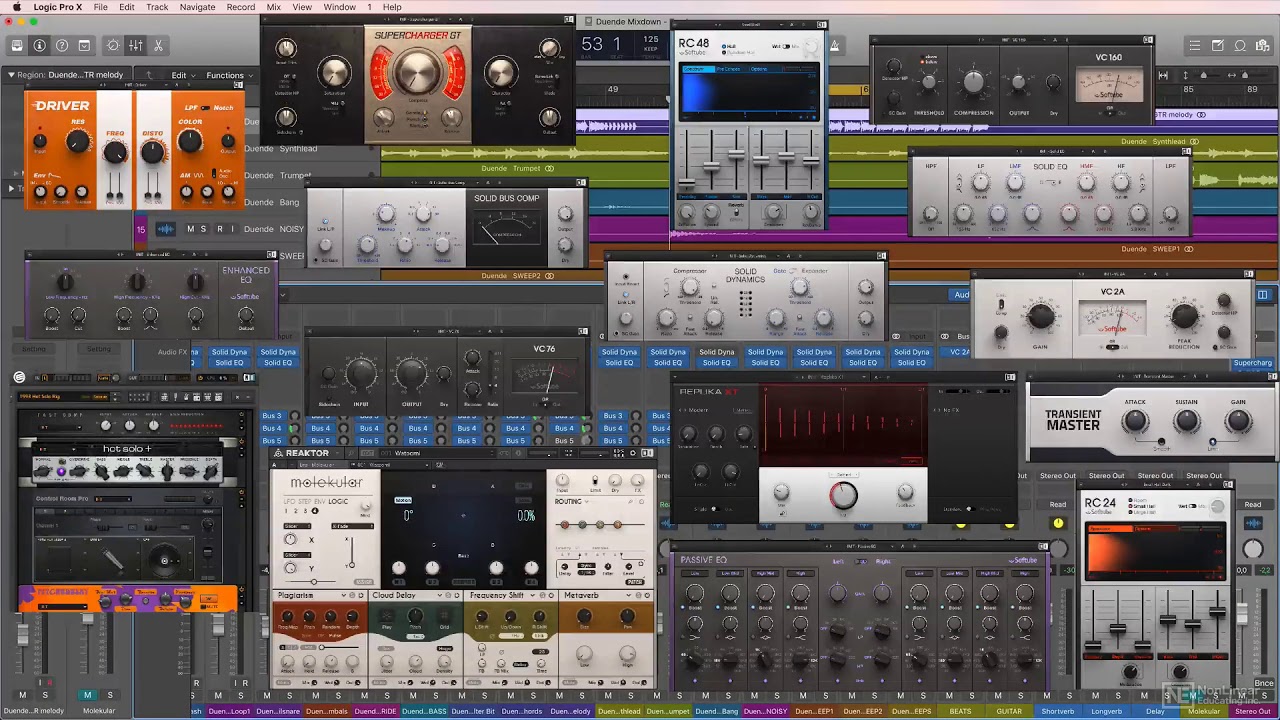Click link icon on Supercharger GT window
Screen dimensions: 1280x720
point(569,19)
